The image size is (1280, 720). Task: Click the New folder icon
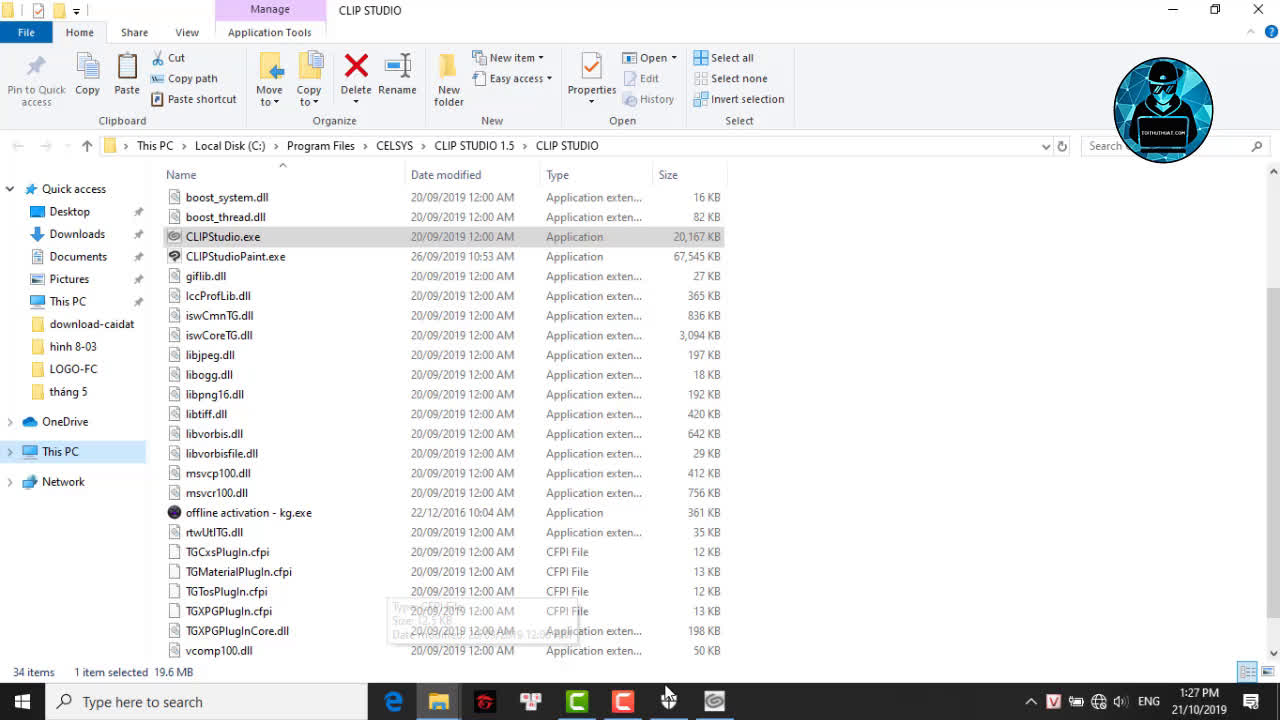pos(448,68)
